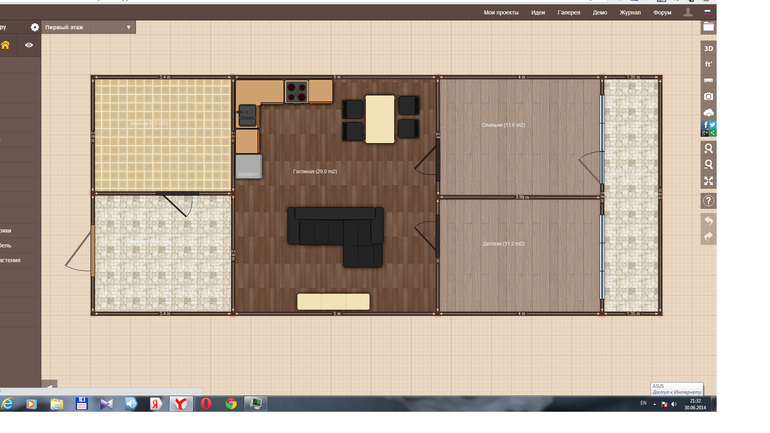The height and width of the screenshot is (433, 770).
Task: Share plan on Facebook
Action: click(x=705, y=125)
